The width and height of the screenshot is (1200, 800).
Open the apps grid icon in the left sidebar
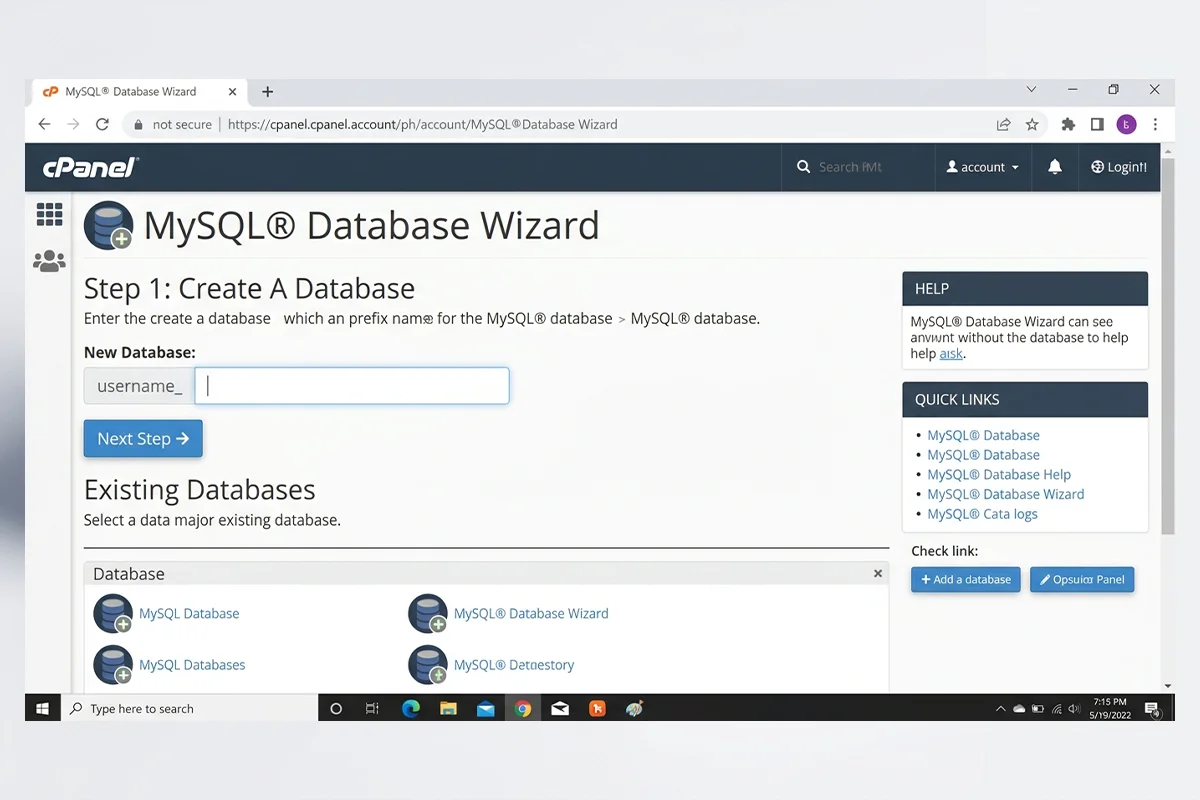click(49, 214)
